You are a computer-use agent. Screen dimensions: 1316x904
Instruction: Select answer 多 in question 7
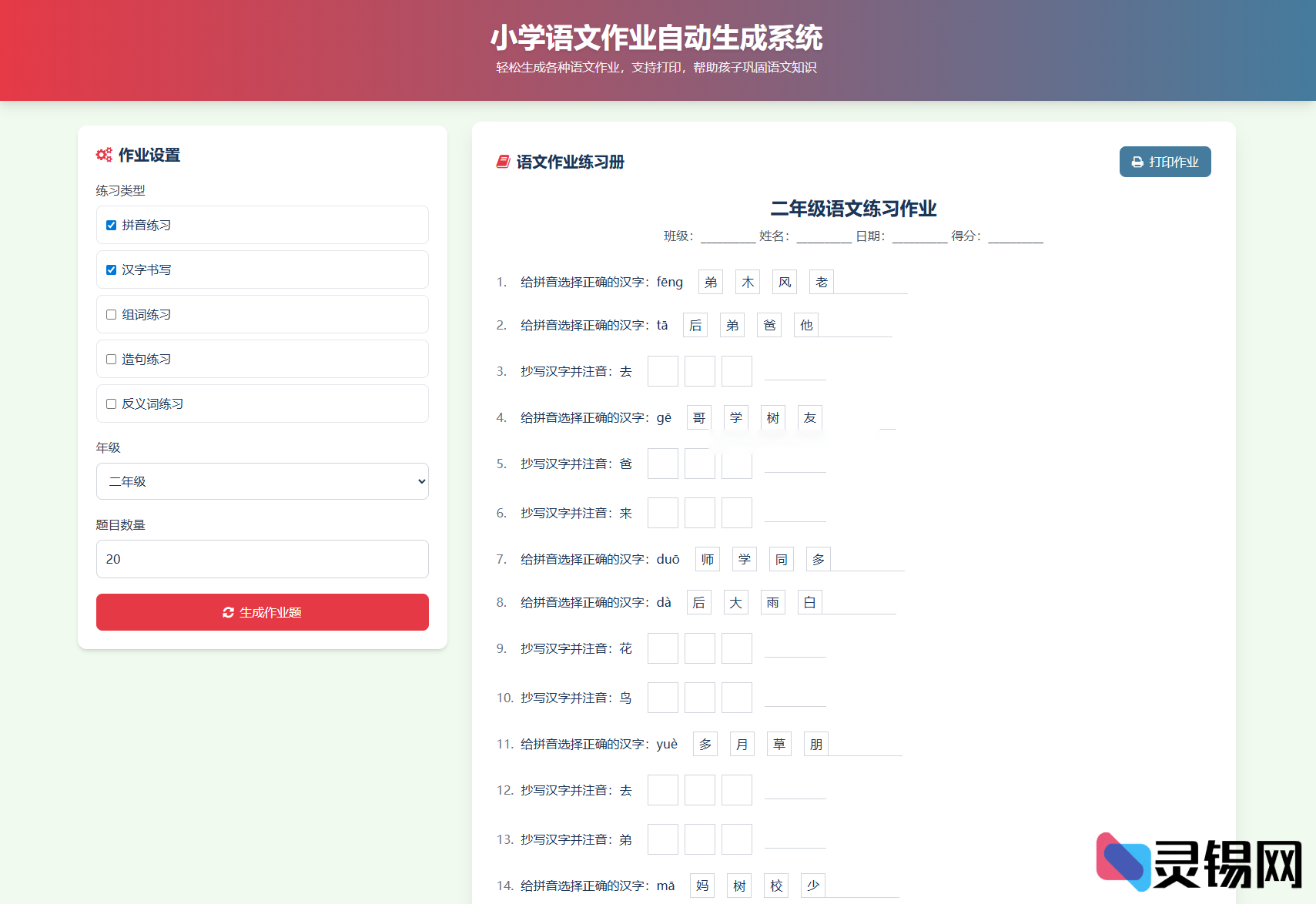click(x=818, y=559)
